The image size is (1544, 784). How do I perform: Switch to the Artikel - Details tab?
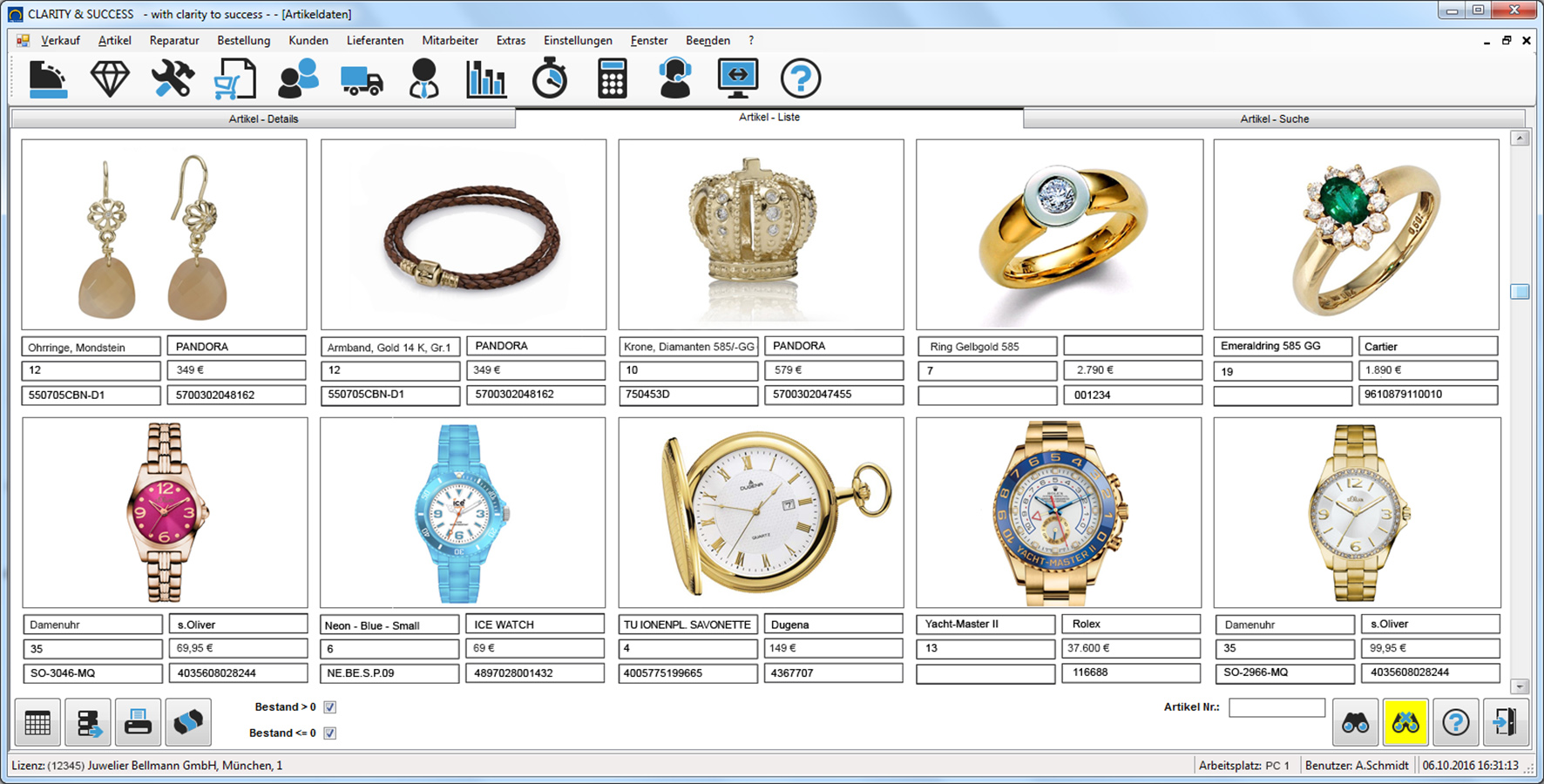click(263, 118)
